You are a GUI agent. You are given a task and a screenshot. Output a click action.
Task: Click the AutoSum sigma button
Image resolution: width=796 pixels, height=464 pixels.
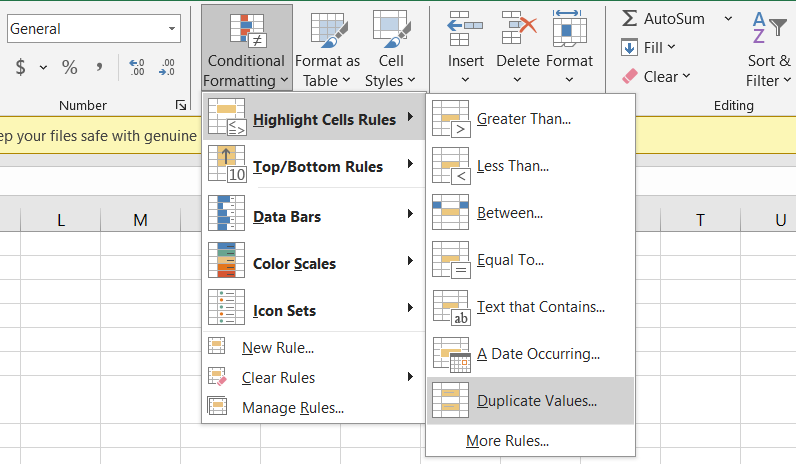pyautogui.click(x=664, y=19)
